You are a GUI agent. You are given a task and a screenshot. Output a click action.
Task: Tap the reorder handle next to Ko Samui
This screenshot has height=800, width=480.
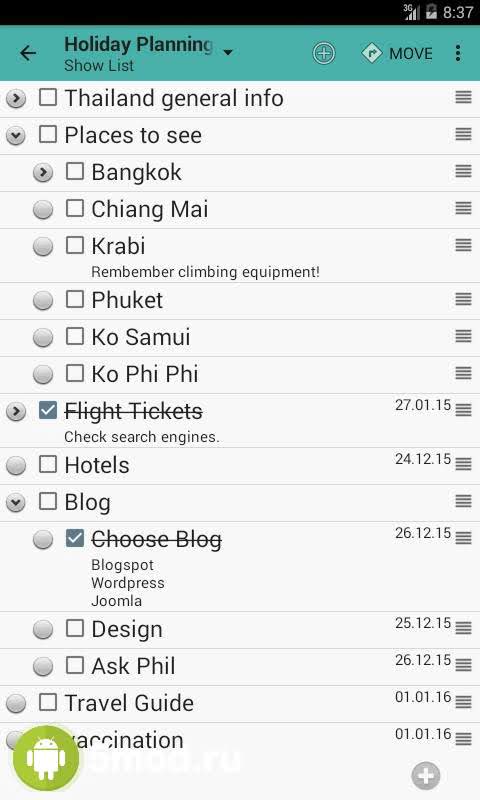click(463, 336)
